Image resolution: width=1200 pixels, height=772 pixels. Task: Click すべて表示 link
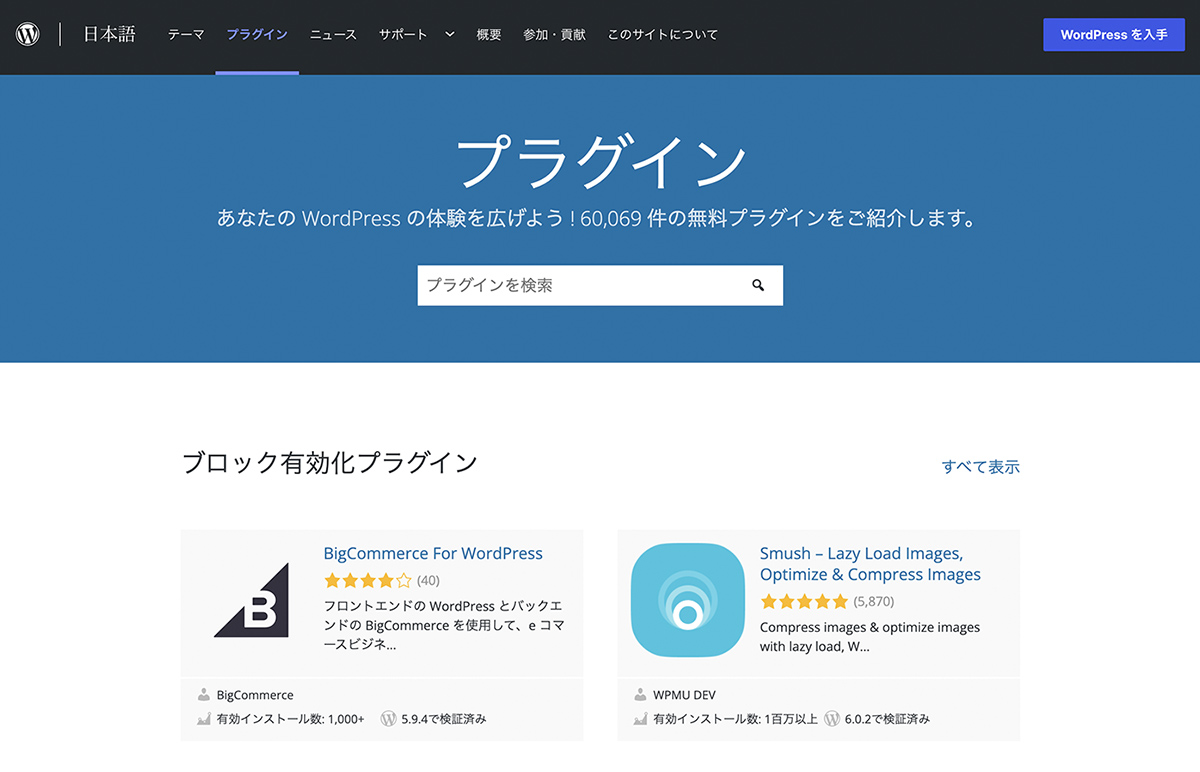tap(981, 467)
